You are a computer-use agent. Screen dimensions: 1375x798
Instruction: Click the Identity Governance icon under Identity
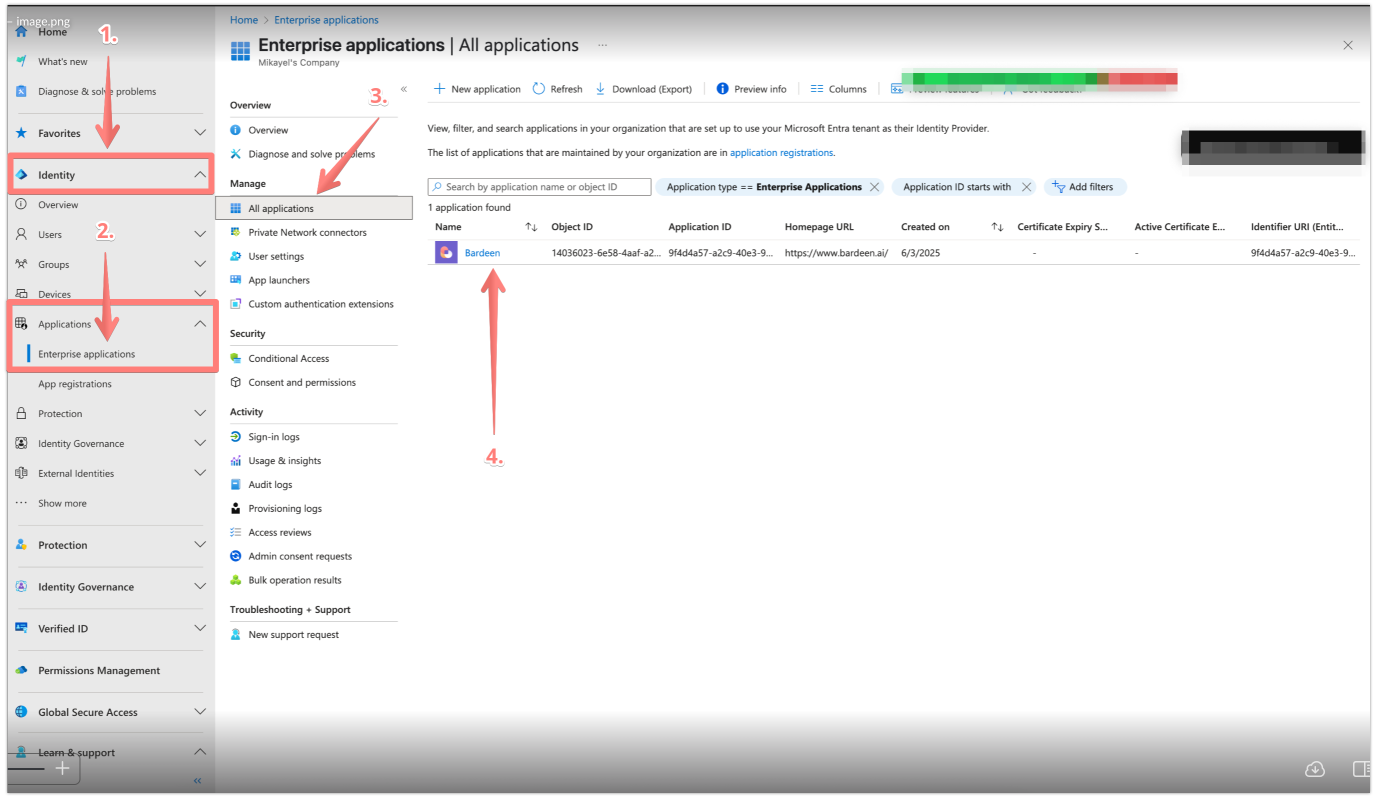[x=21, y=443]
